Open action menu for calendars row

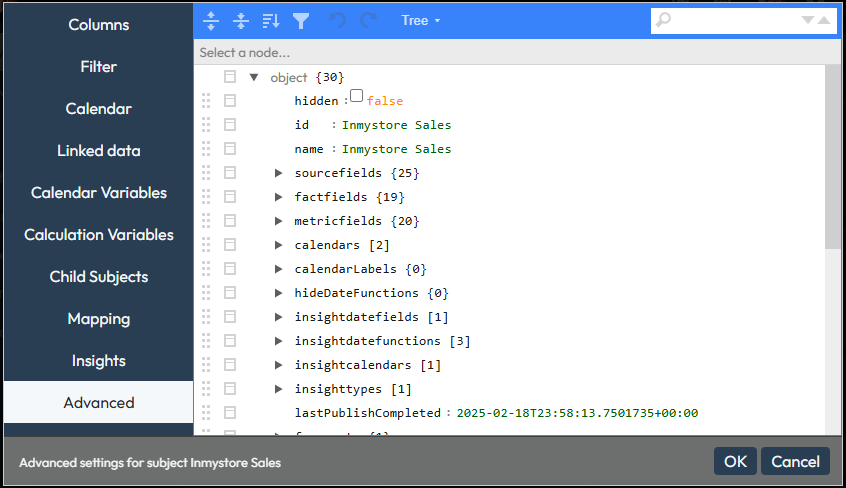[230, 245]
